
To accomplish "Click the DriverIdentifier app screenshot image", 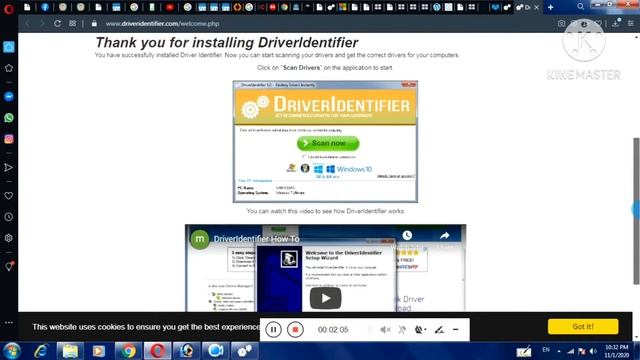I will click(x=325, y=142).
